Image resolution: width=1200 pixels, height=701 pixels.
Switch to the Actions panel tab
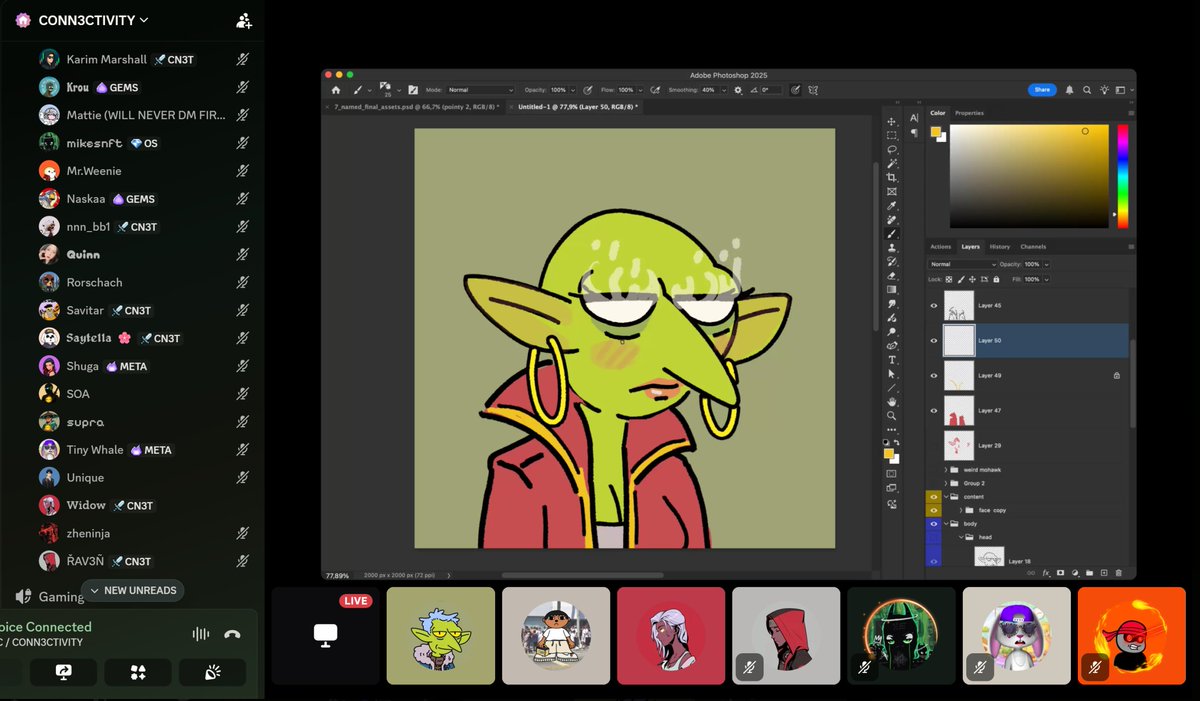coord(941,246)
